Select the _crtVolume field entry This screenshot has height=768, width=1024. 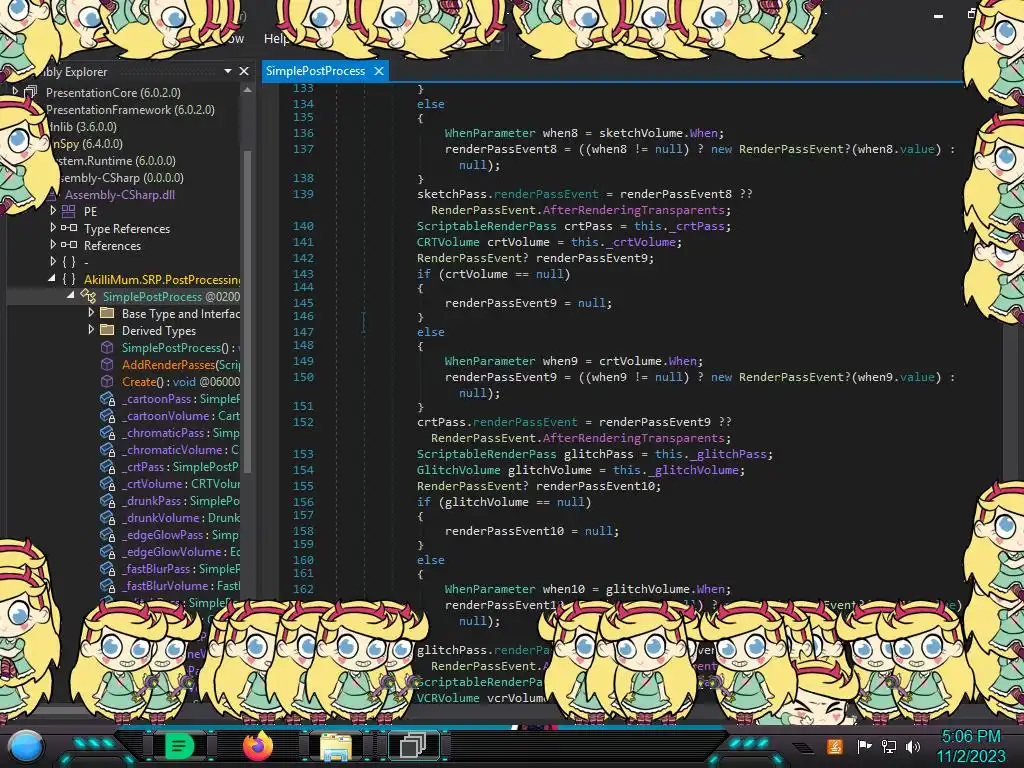click(180, 484)
